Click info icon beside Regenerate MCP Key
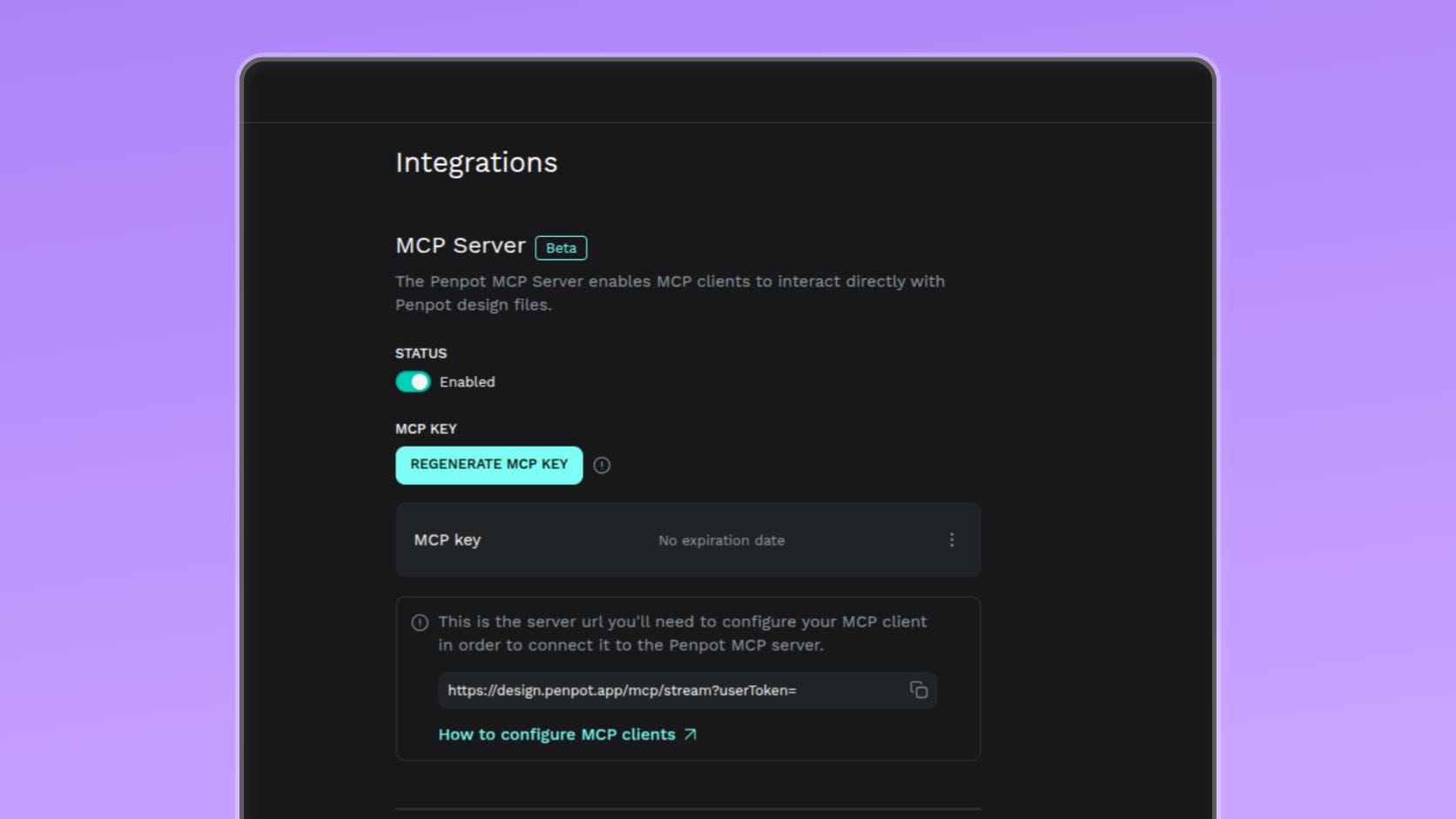This screenshot has width=1456, height=819. click(602, 466)
